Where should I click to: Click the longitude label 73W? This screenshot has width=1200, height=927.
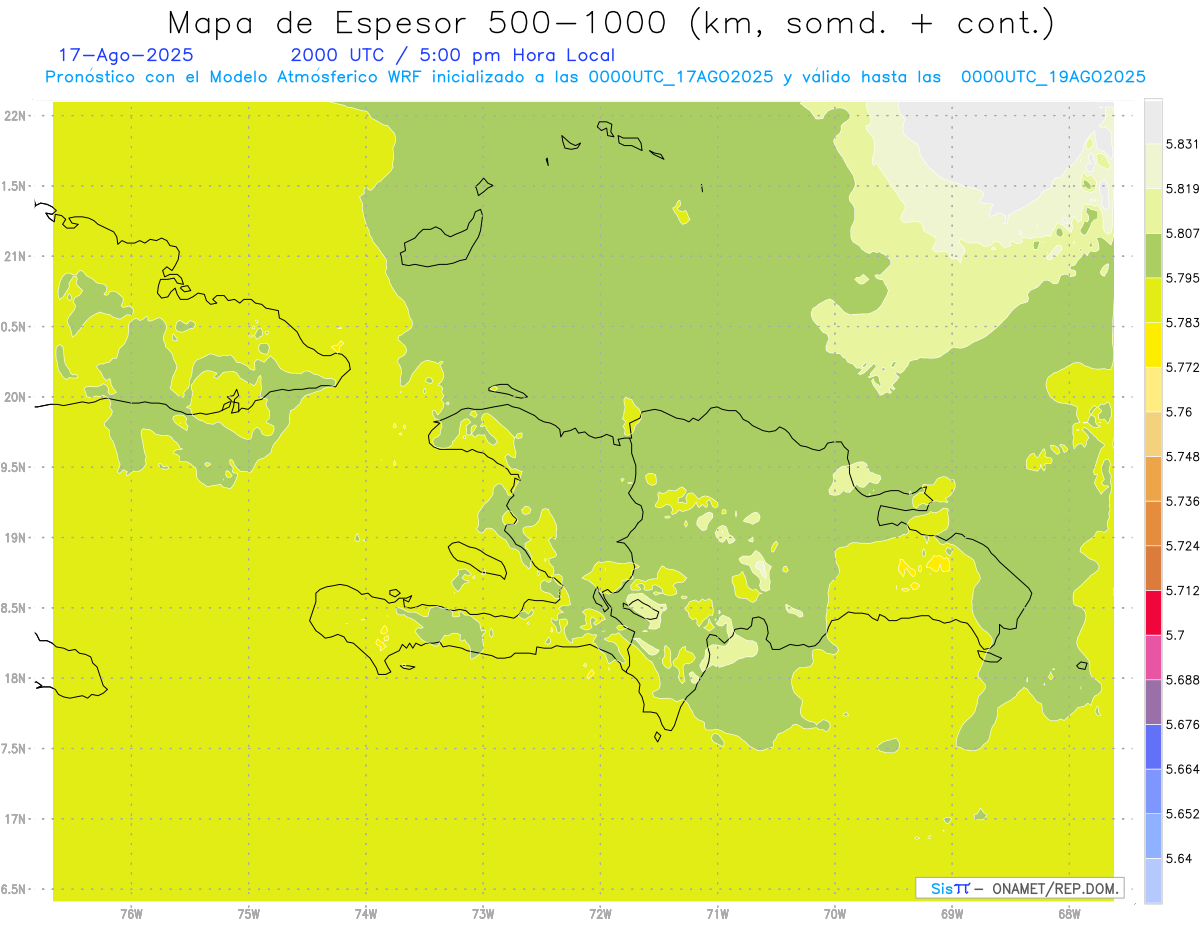point(483,913)
